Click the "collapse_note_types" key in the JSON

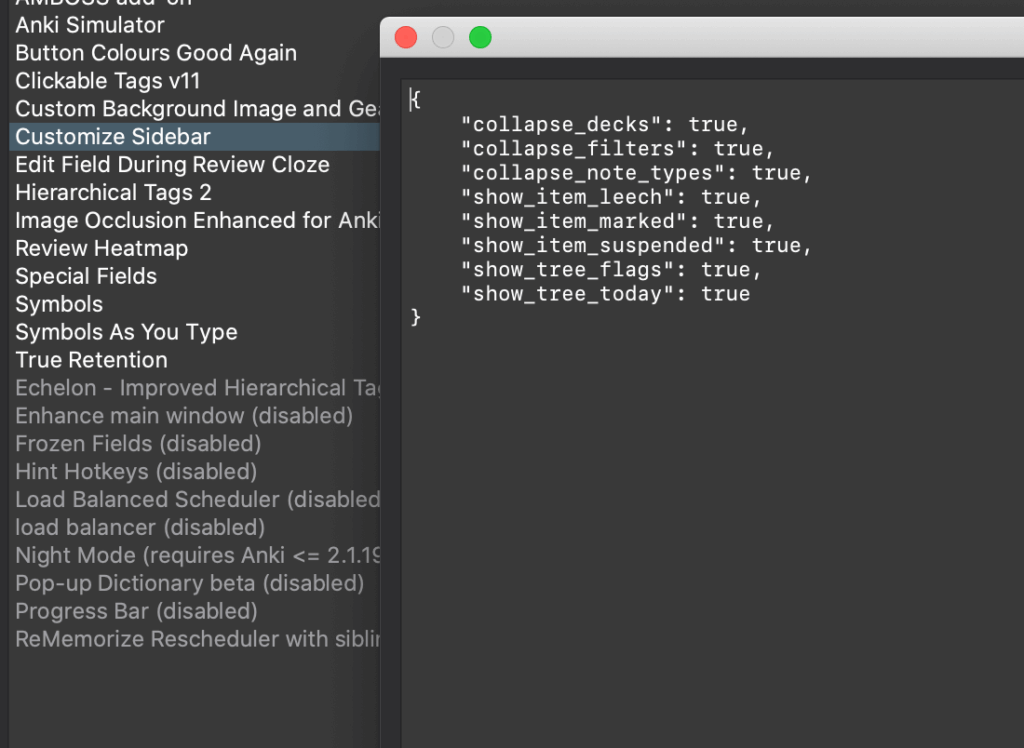pyautogui.click(x=593, y=172)
